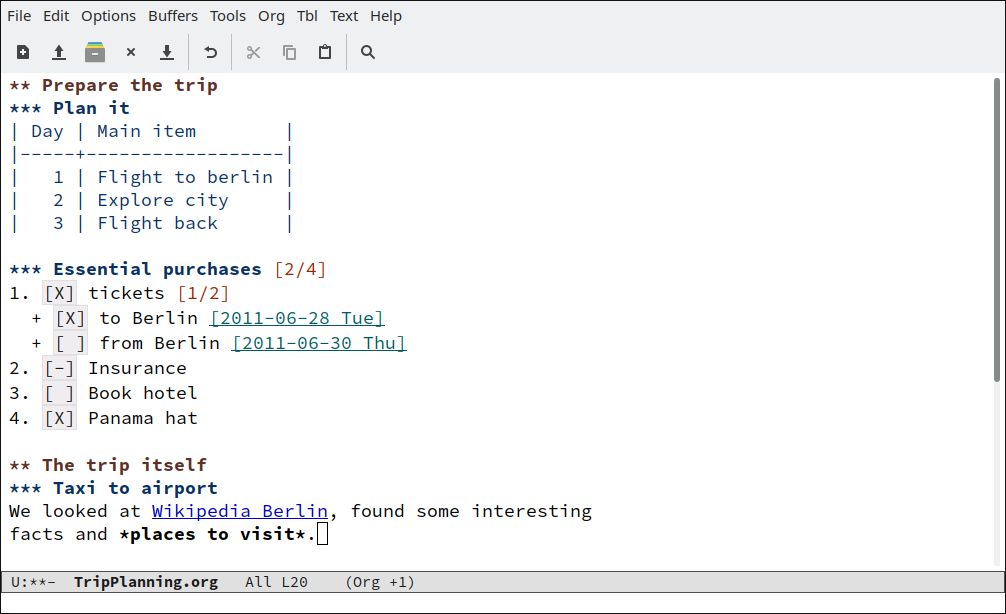Image resolution: width=1006 pixels, height=614 pixels.
Task: Click the 'Explore city' table cell
Action: (163, 201)
